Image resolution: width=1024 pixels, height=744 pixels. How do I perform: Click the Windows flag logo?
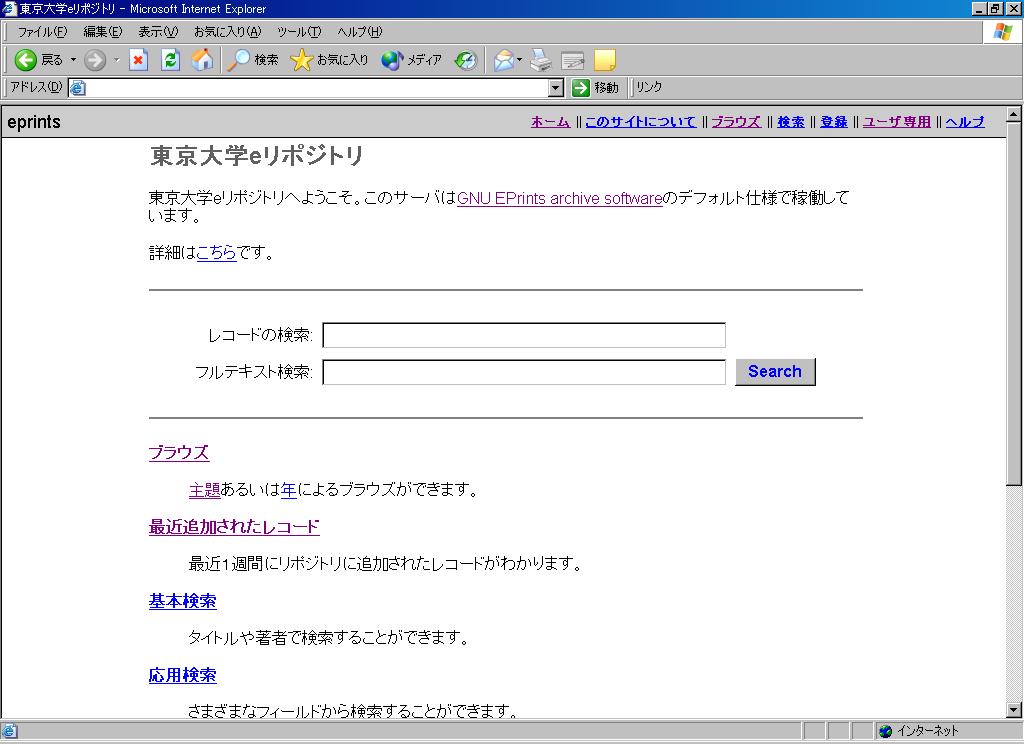[x=1002, y=31]
